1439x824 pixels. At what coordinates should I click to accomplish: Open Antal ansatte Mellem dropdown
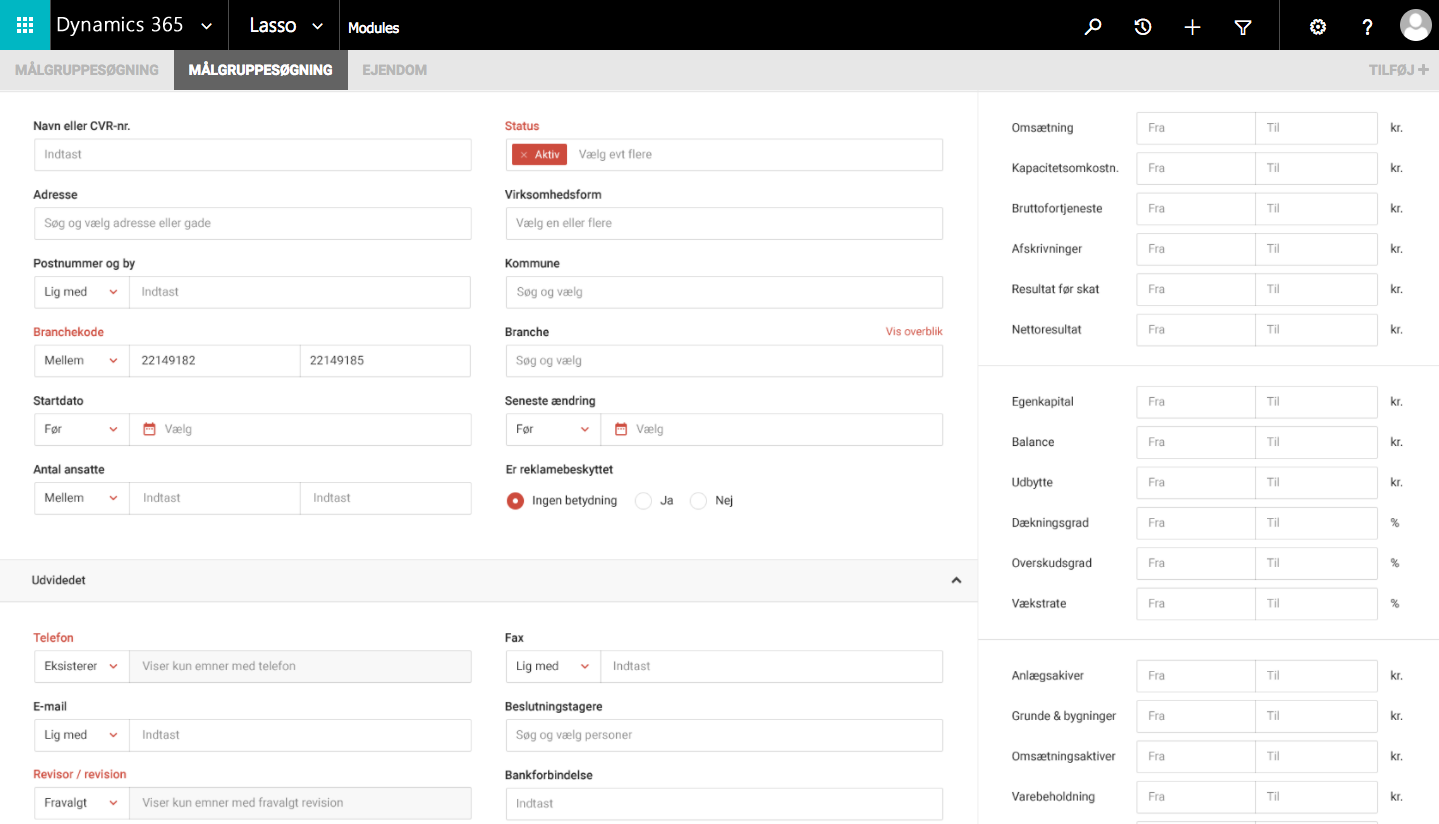pos(81,498)
